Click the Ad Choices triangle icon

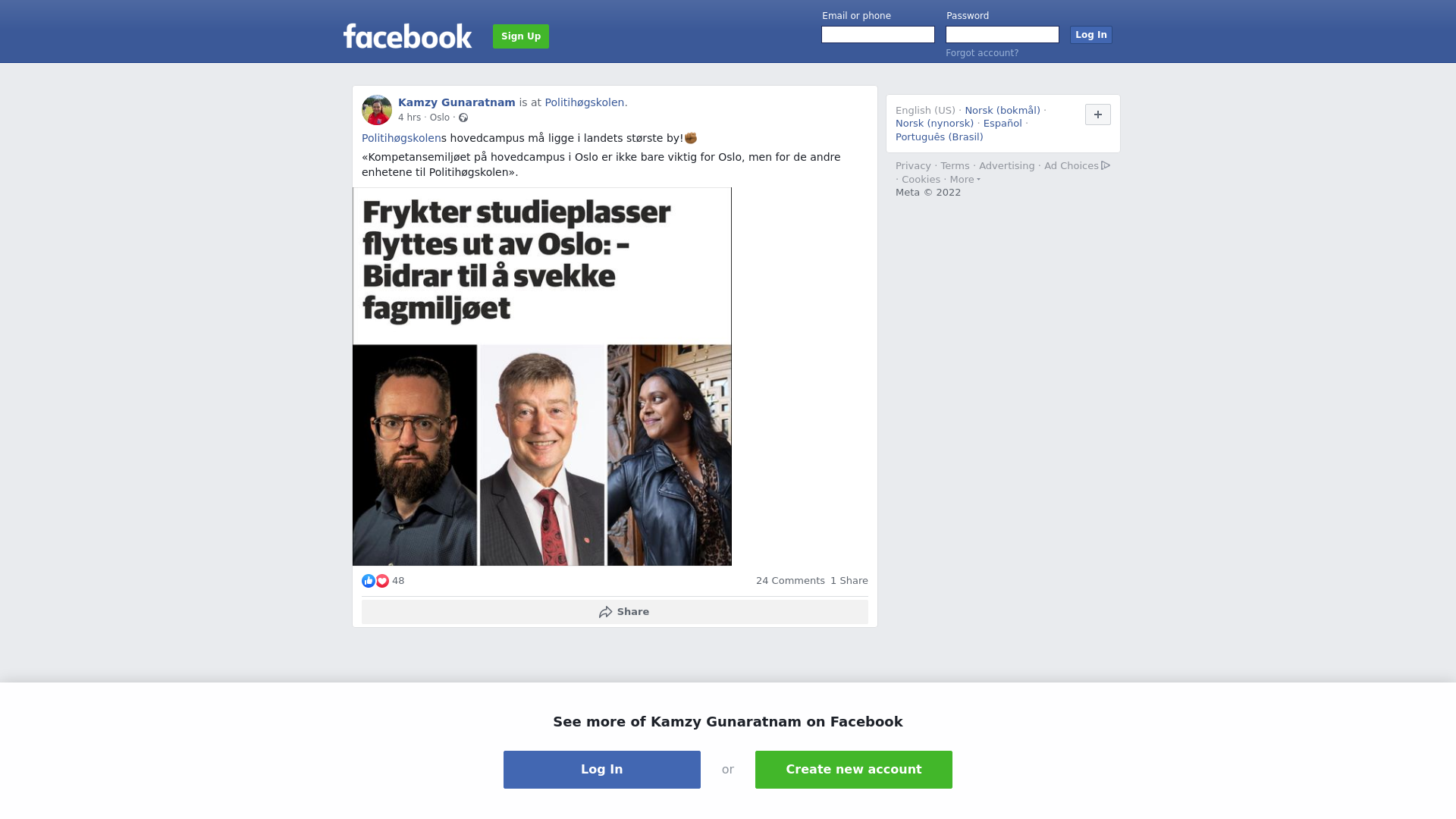(1106, 165)
